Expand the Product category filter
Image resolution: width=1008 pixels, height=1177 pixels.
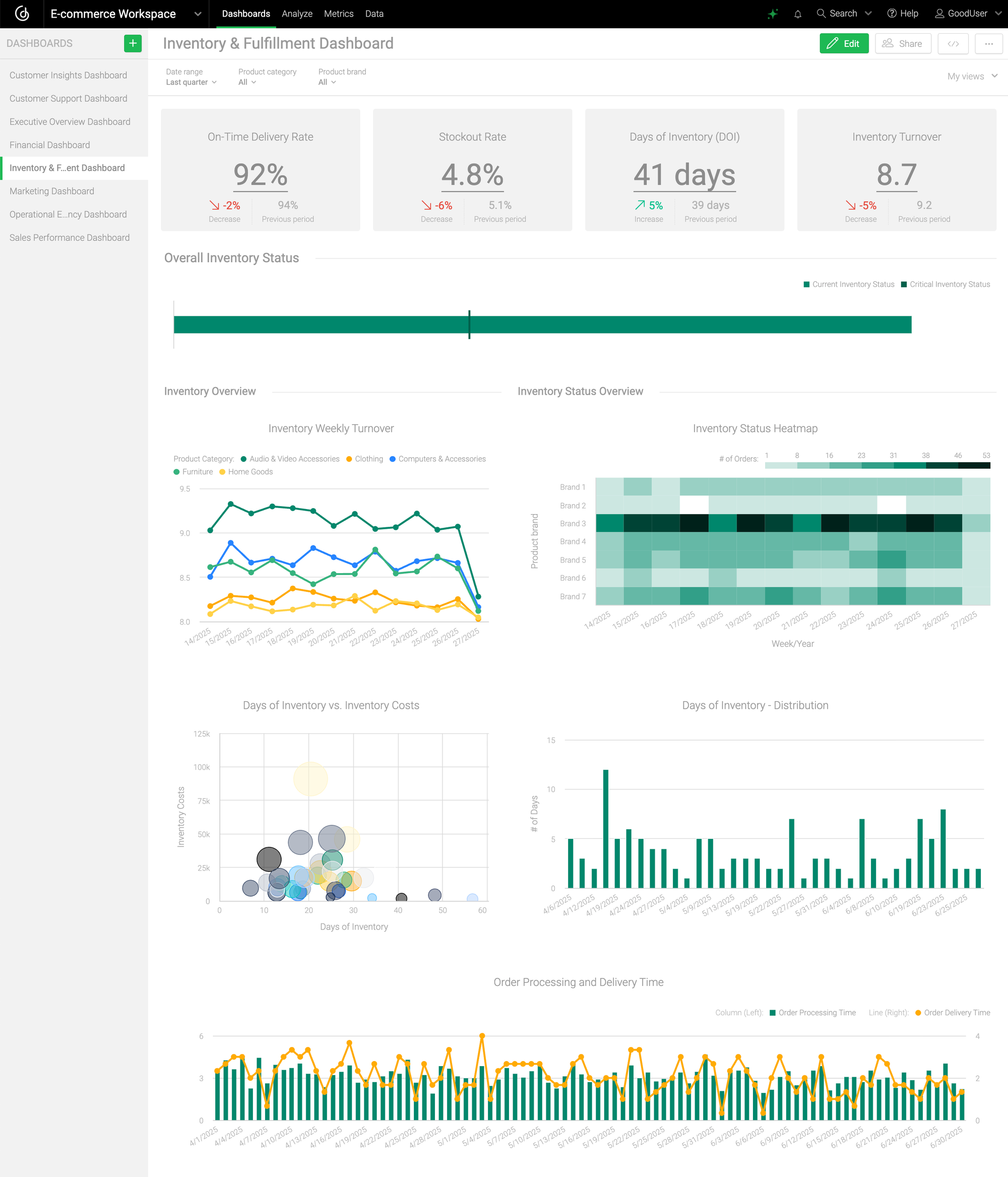246,82
